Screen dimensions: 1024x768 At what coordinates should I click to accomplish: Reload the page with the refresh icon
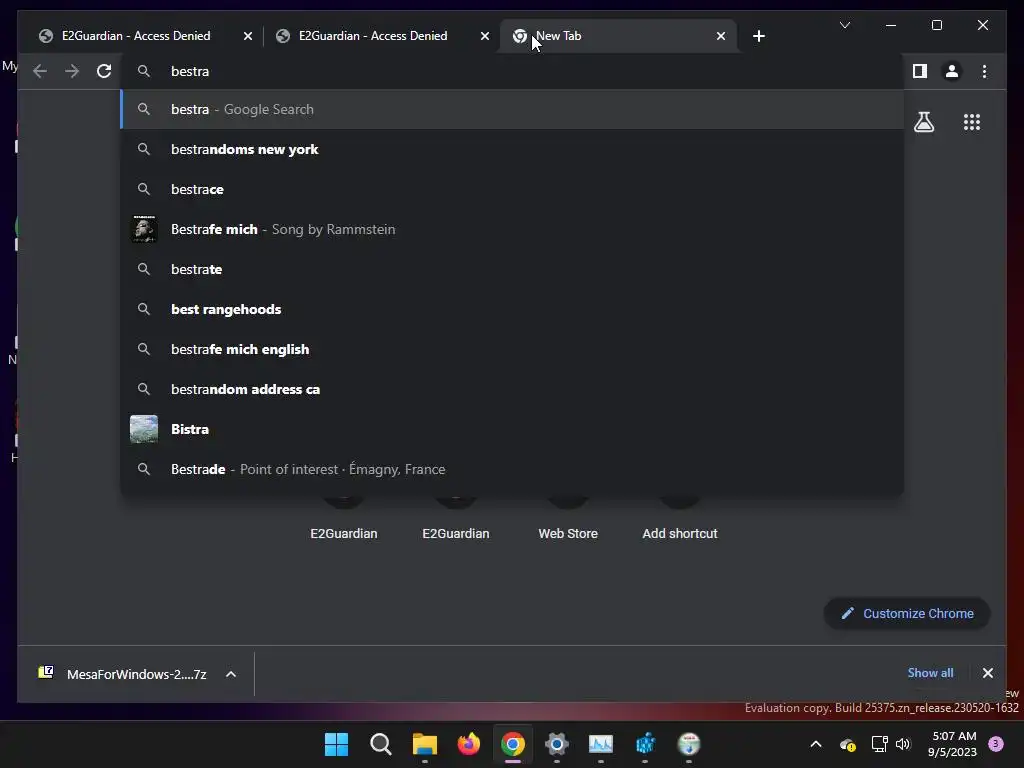pyautogui.click(x=104, y=71)
